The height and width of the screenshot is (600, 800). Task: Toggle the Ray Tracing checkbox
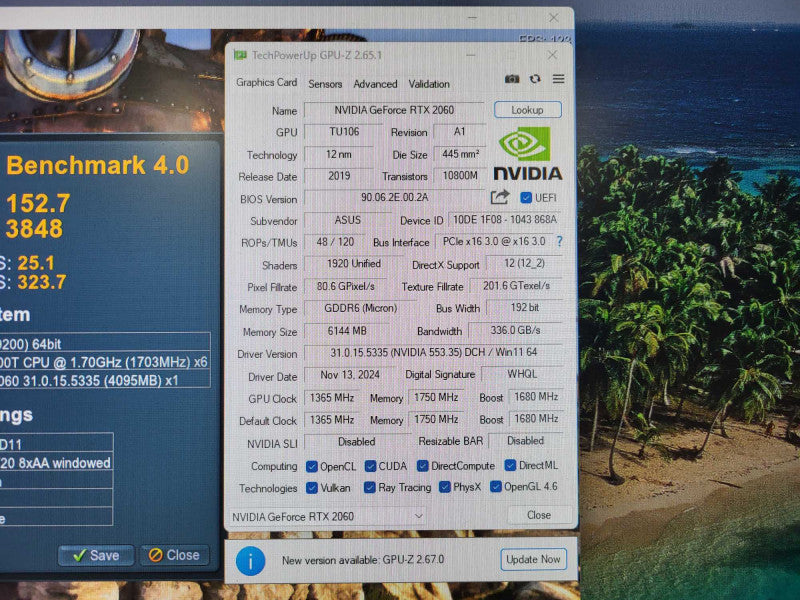pos(370,488)
